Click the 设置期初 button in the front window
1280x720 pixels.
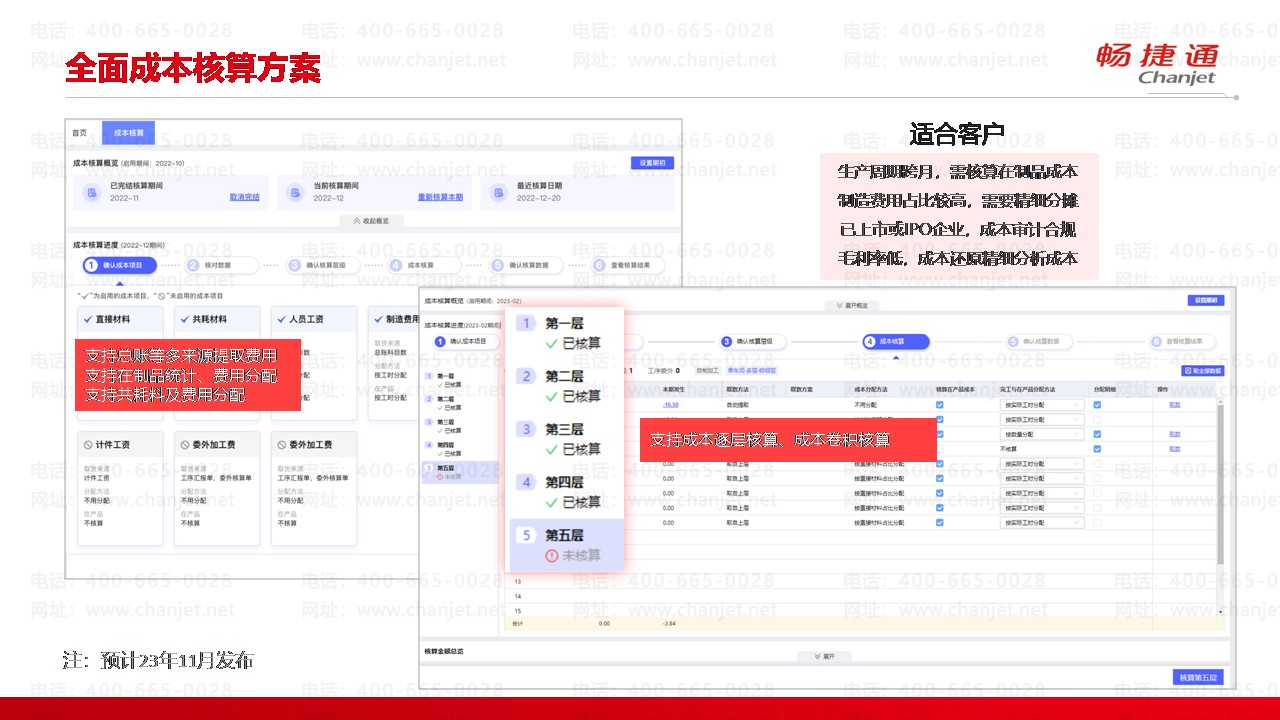1204,300
